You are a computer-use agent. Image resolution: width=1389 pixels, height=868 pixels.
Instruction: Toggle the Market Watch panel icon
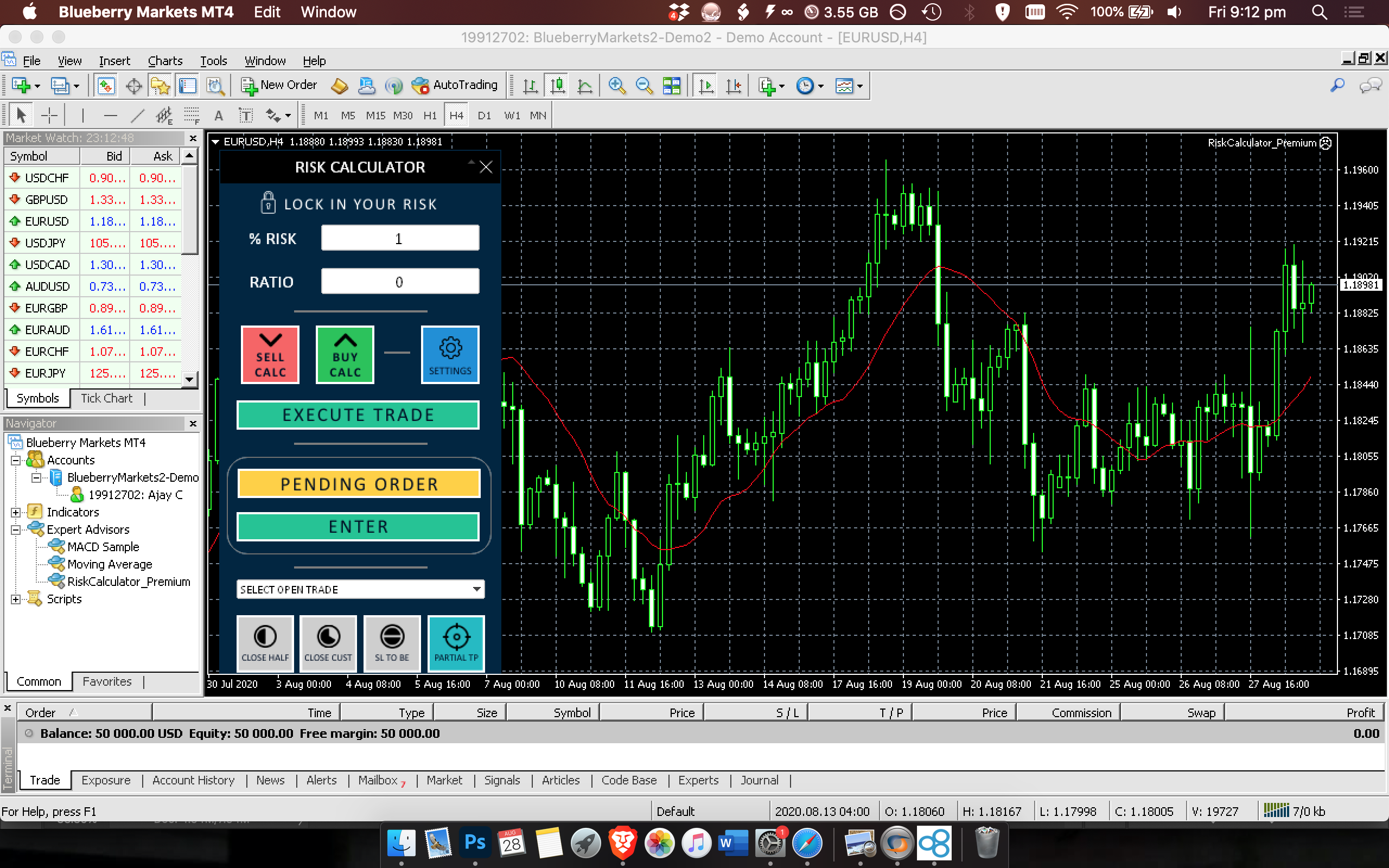(x=105, y=86)
